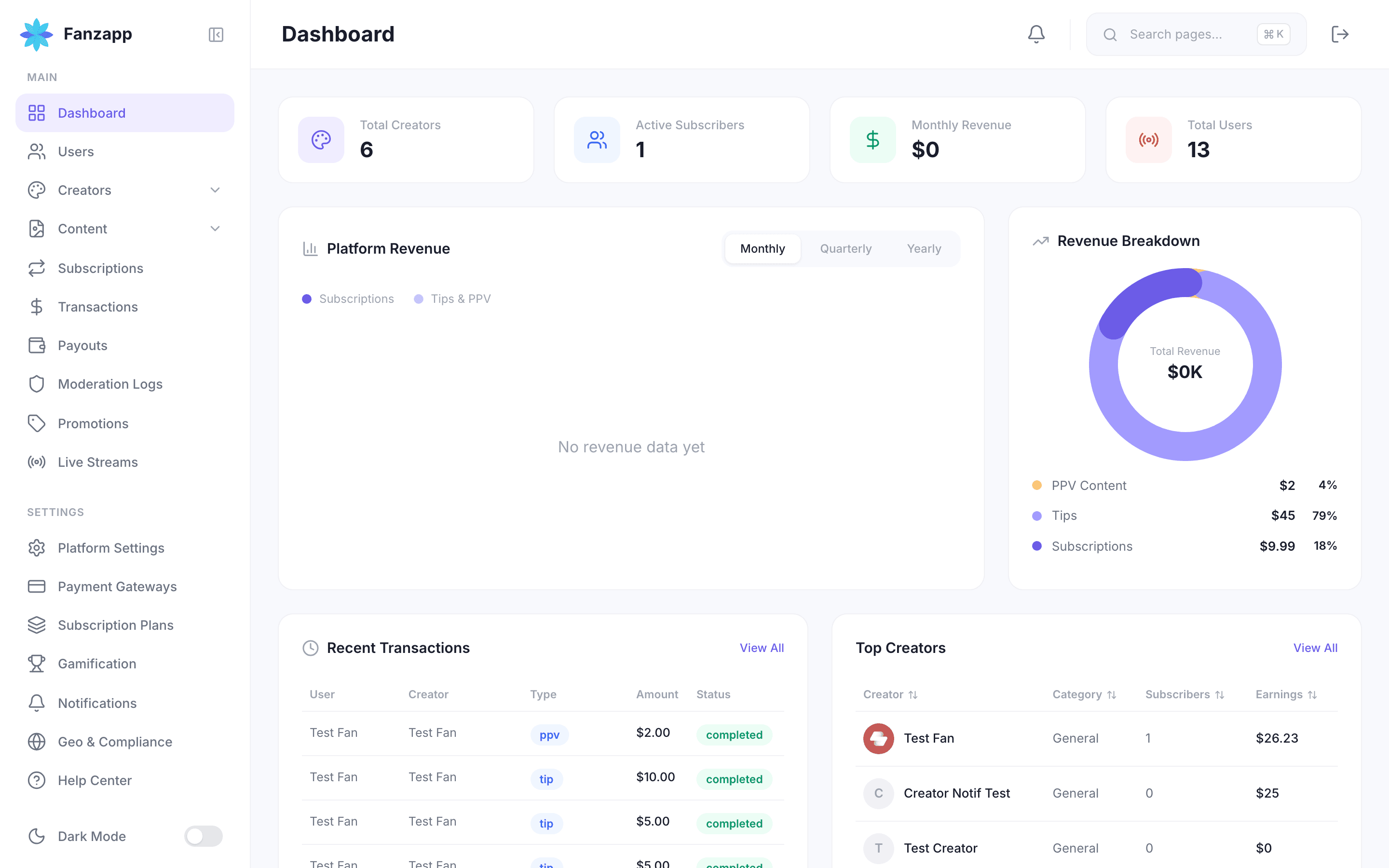Switch to the Quarterly revenue tab
Image resolution: width=1389 pixels, height=868 pixels.
pos(845,248)
